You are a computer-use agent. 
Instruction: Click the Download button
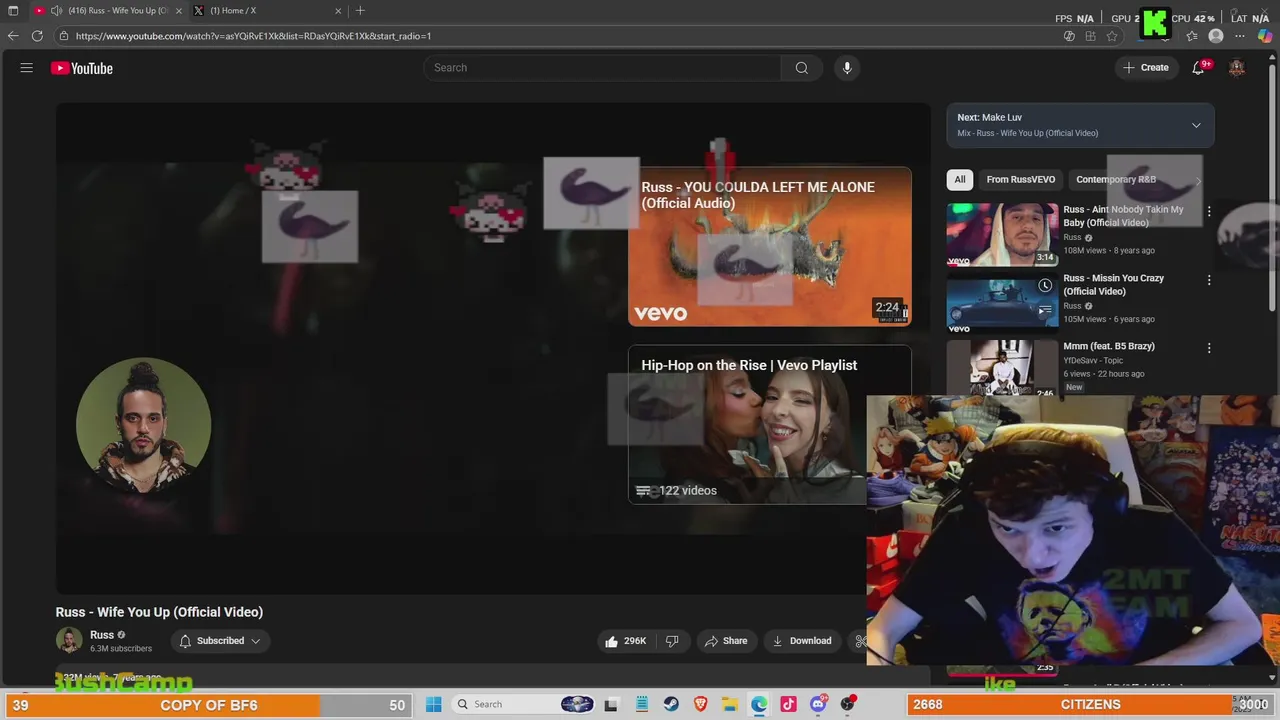801,641
